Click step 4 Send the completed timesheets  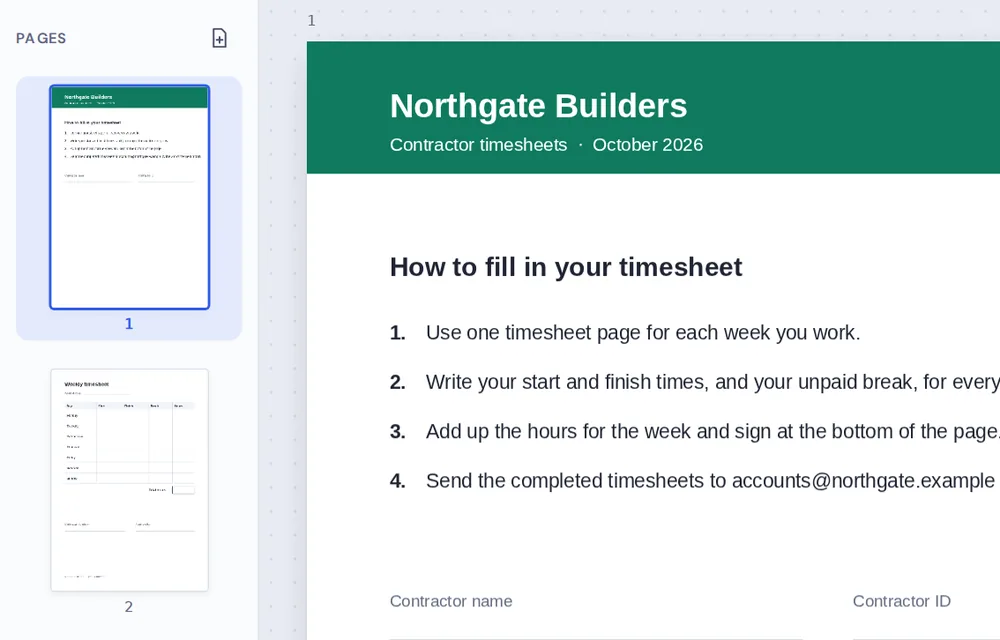point(695,481)
